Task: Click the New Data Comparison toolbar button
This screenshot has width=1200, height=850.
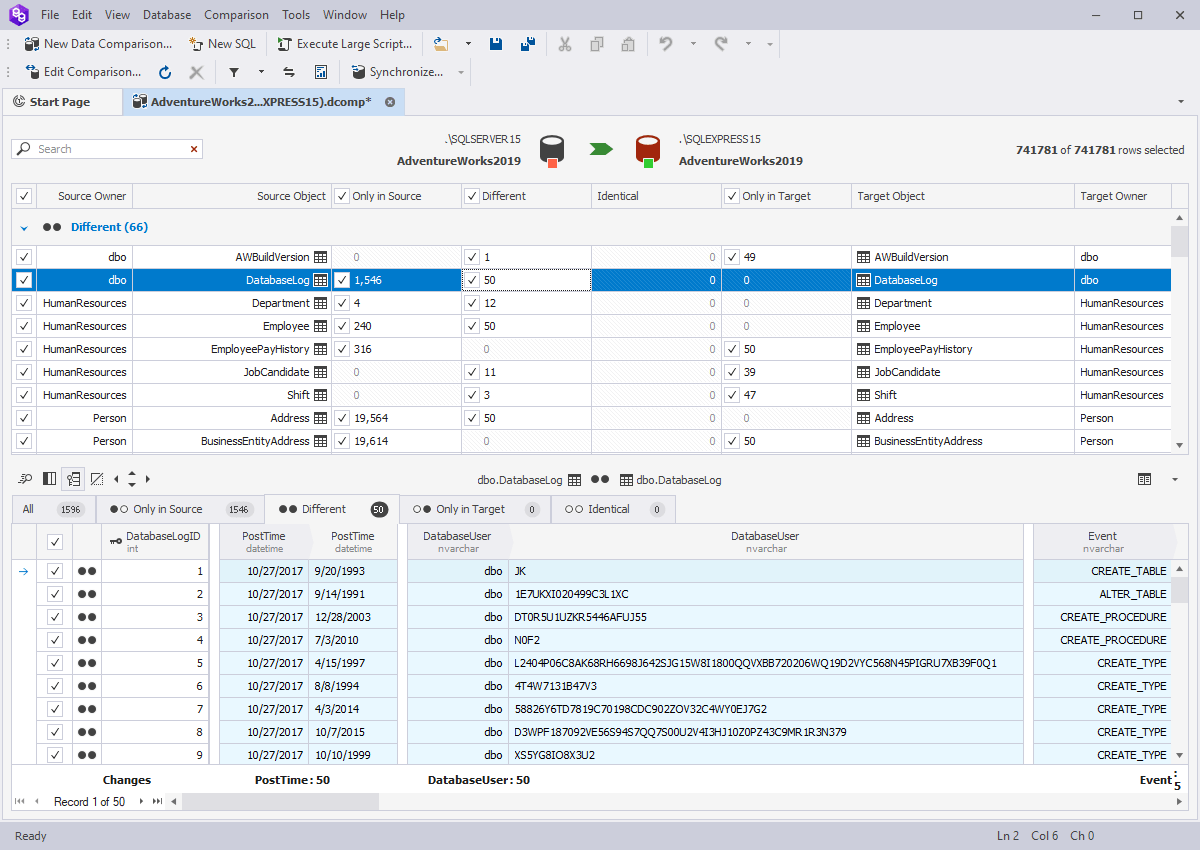Action: click(98, 44)
